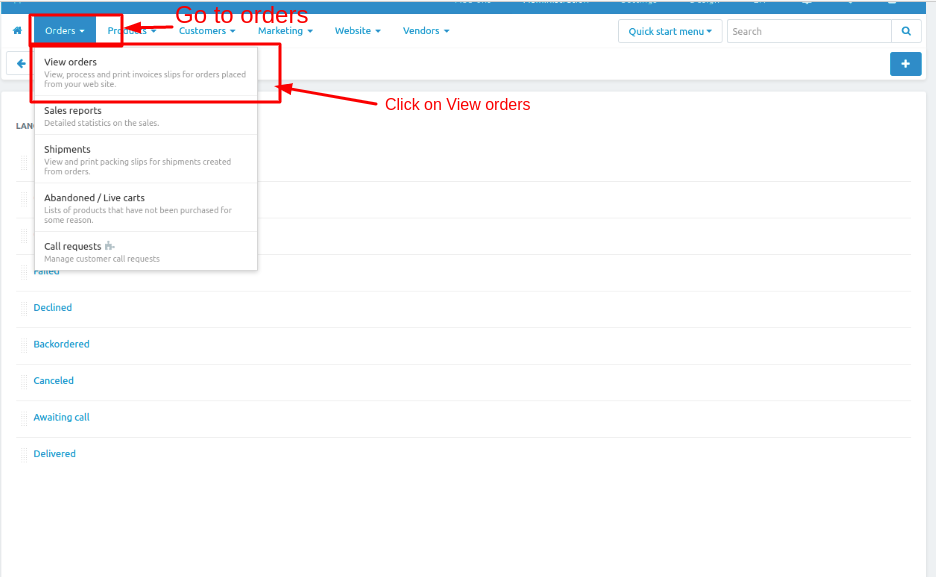Expand the Vendors dropdown
Image resolution: width=936 pixels, height=577 pixels.
[425, 31]
